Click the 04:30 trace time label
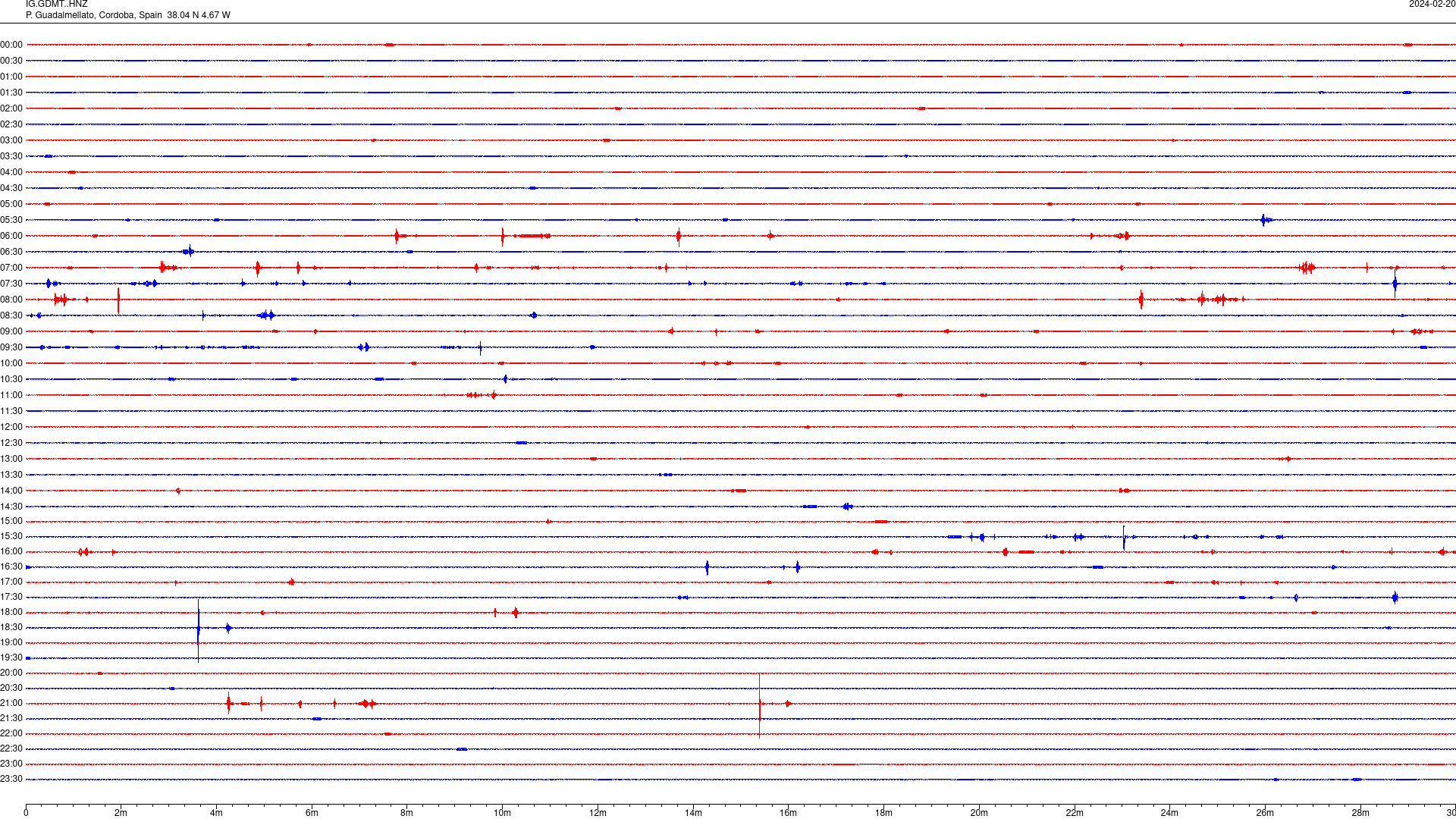 11,188
